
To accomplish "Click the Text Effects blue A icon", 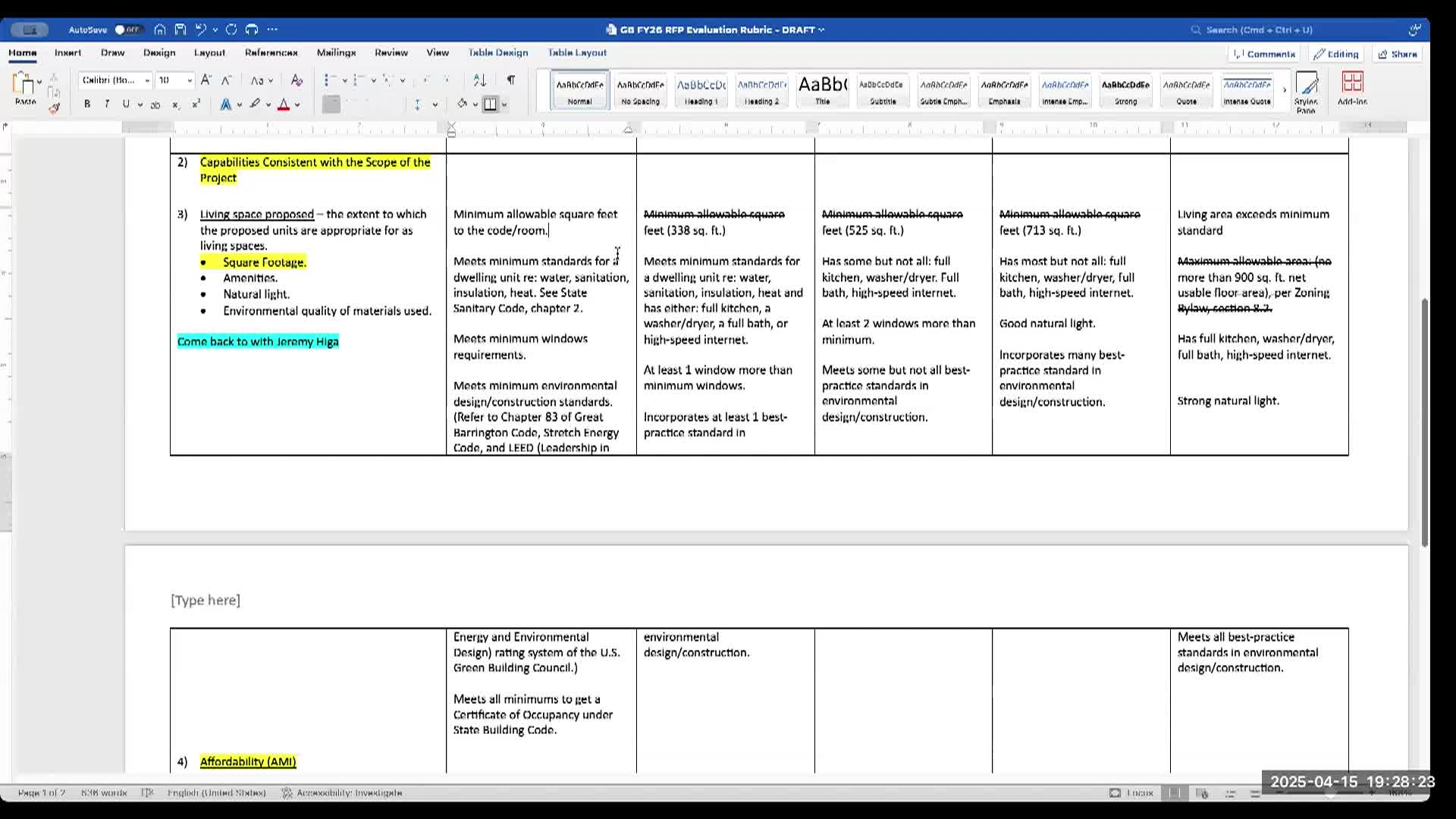I will pyautogui.click(x=226, y=105).
